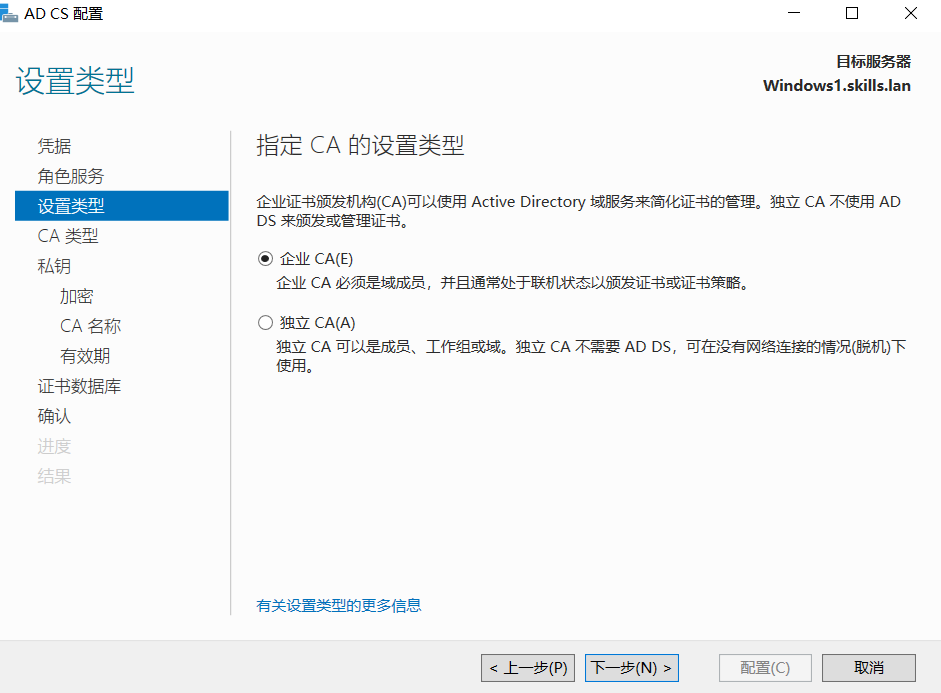
Task: Click the 取消 button
Action: click(x=868, y=667)
